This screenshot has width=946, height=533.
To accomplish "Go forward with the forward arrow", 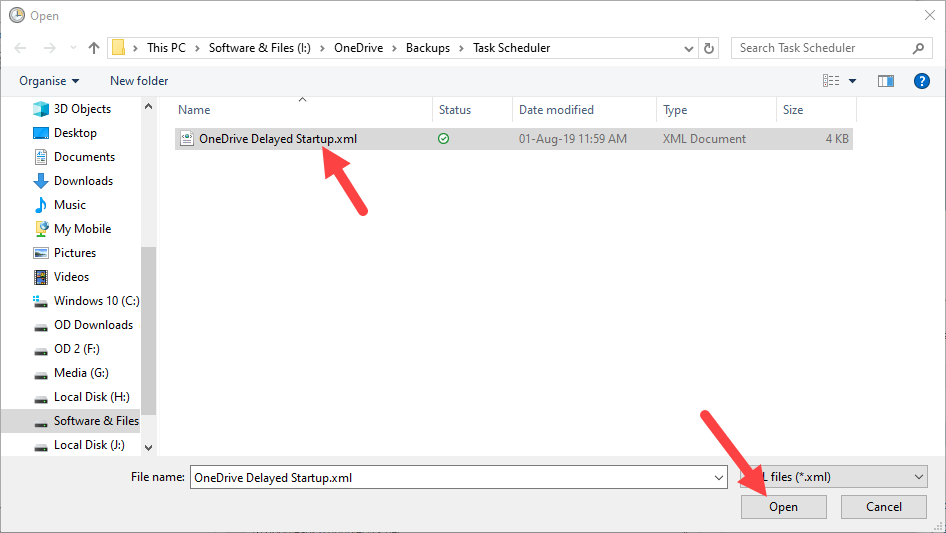I will tap(49, 48).
